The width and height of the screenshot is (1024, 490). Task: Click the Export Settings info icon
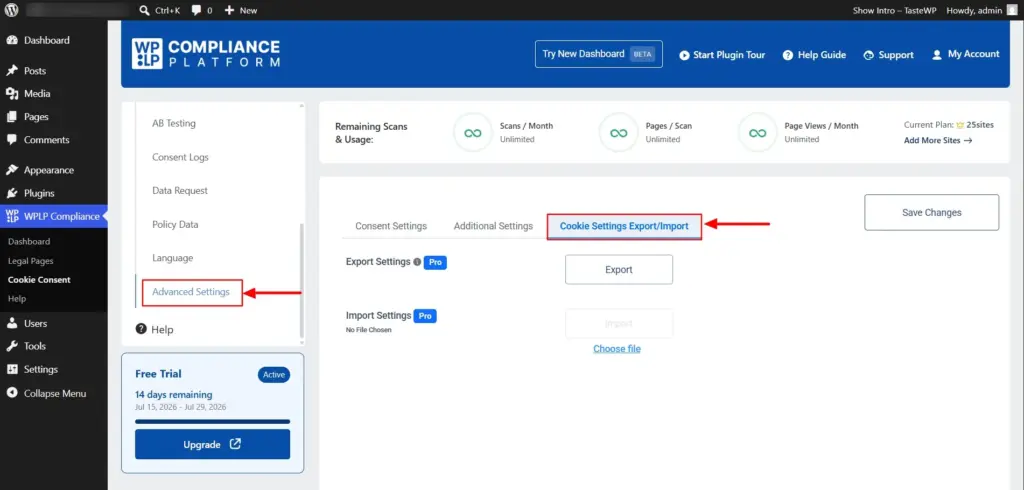(x=417, y=262)
